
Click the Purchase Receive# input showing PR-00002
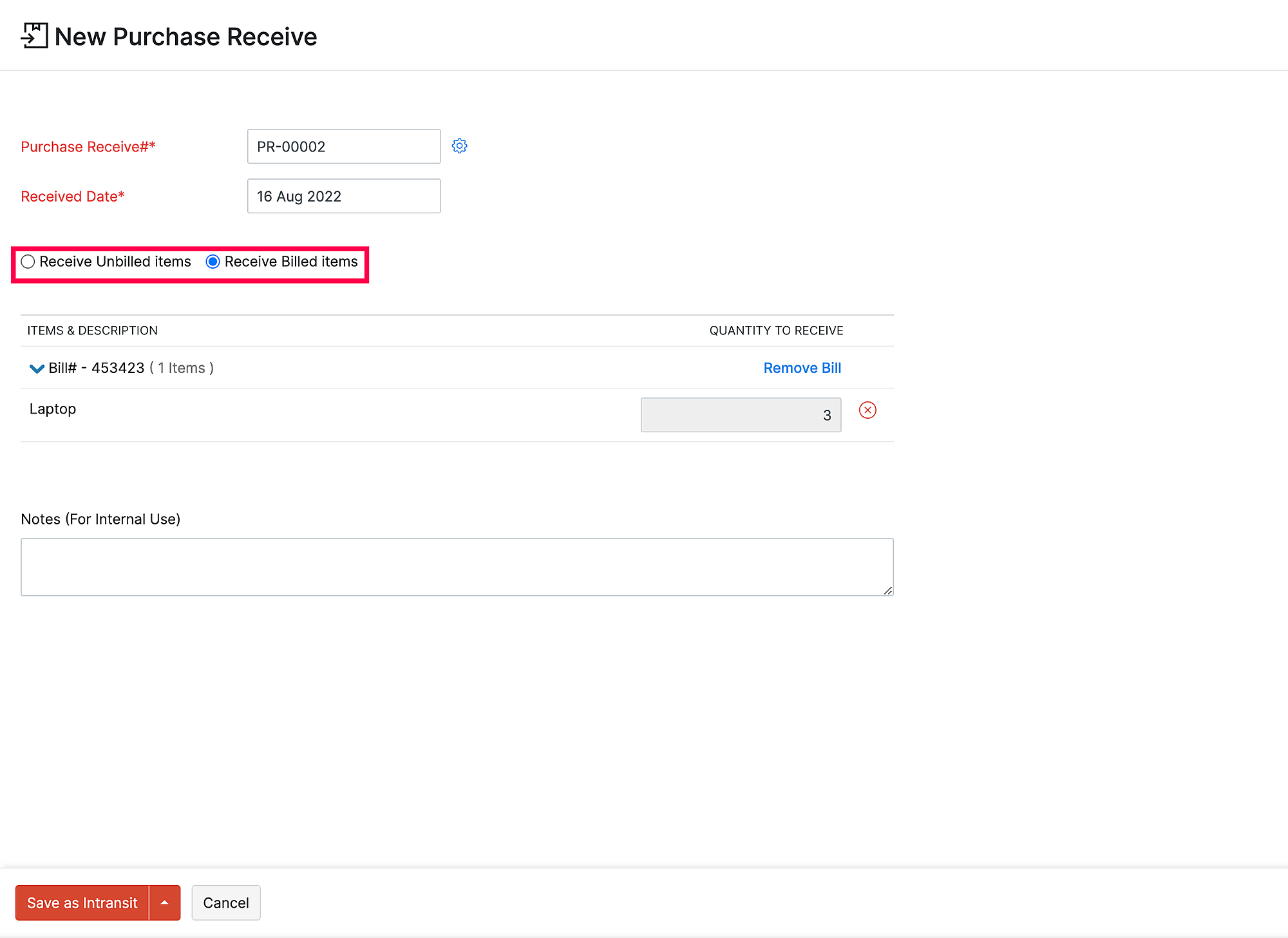click(x=343, y=146)
